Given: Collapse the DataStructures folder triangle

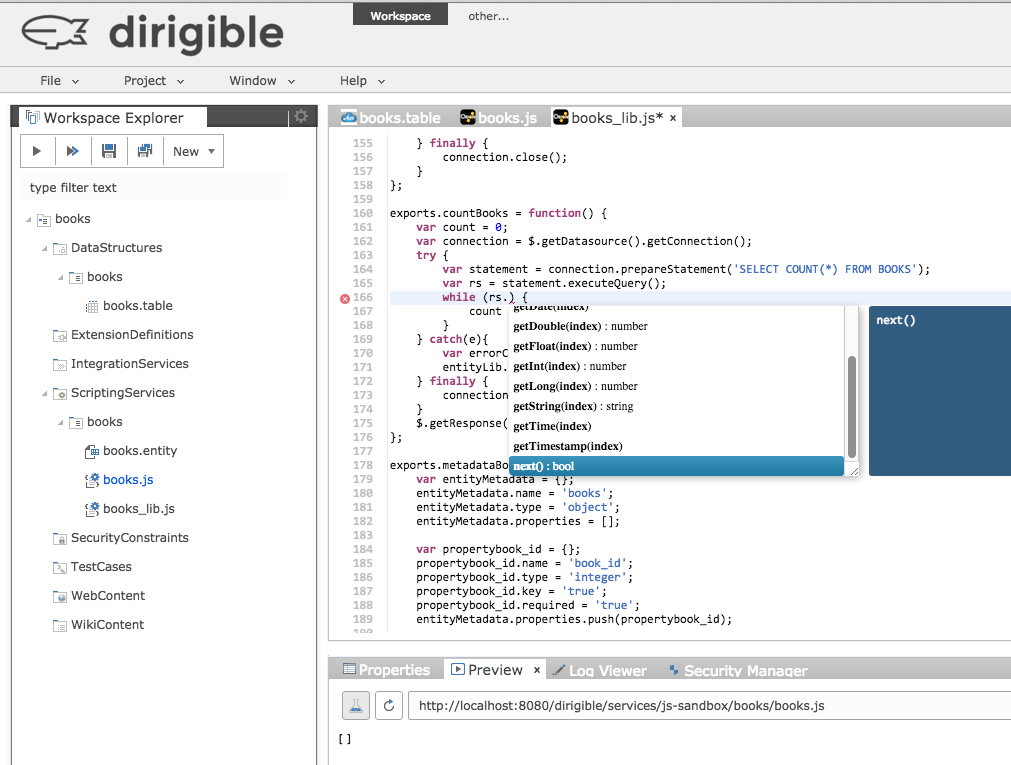Looking at the screenshot, I should click(x=44, y=249).
